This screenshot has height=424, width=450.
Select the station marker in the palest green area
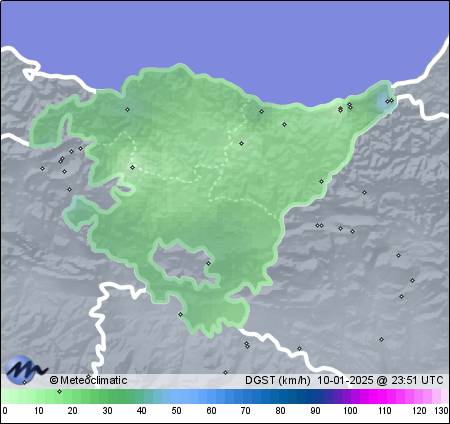click(133, 167)
